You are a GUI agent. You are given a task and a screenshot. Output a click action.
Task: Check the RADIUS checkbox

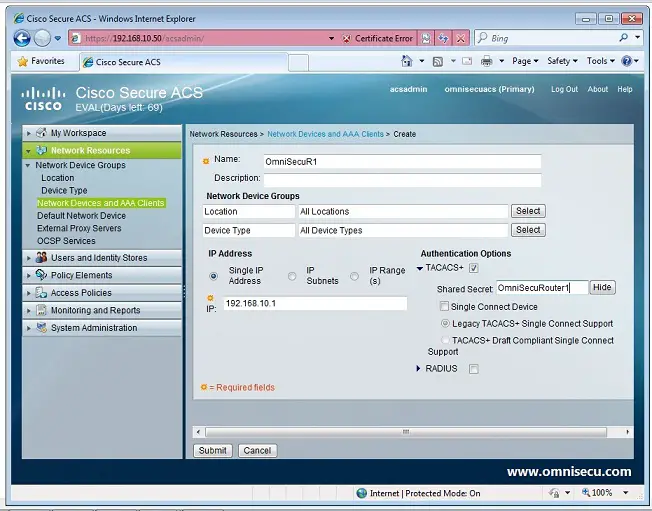(x=474, y=369)
